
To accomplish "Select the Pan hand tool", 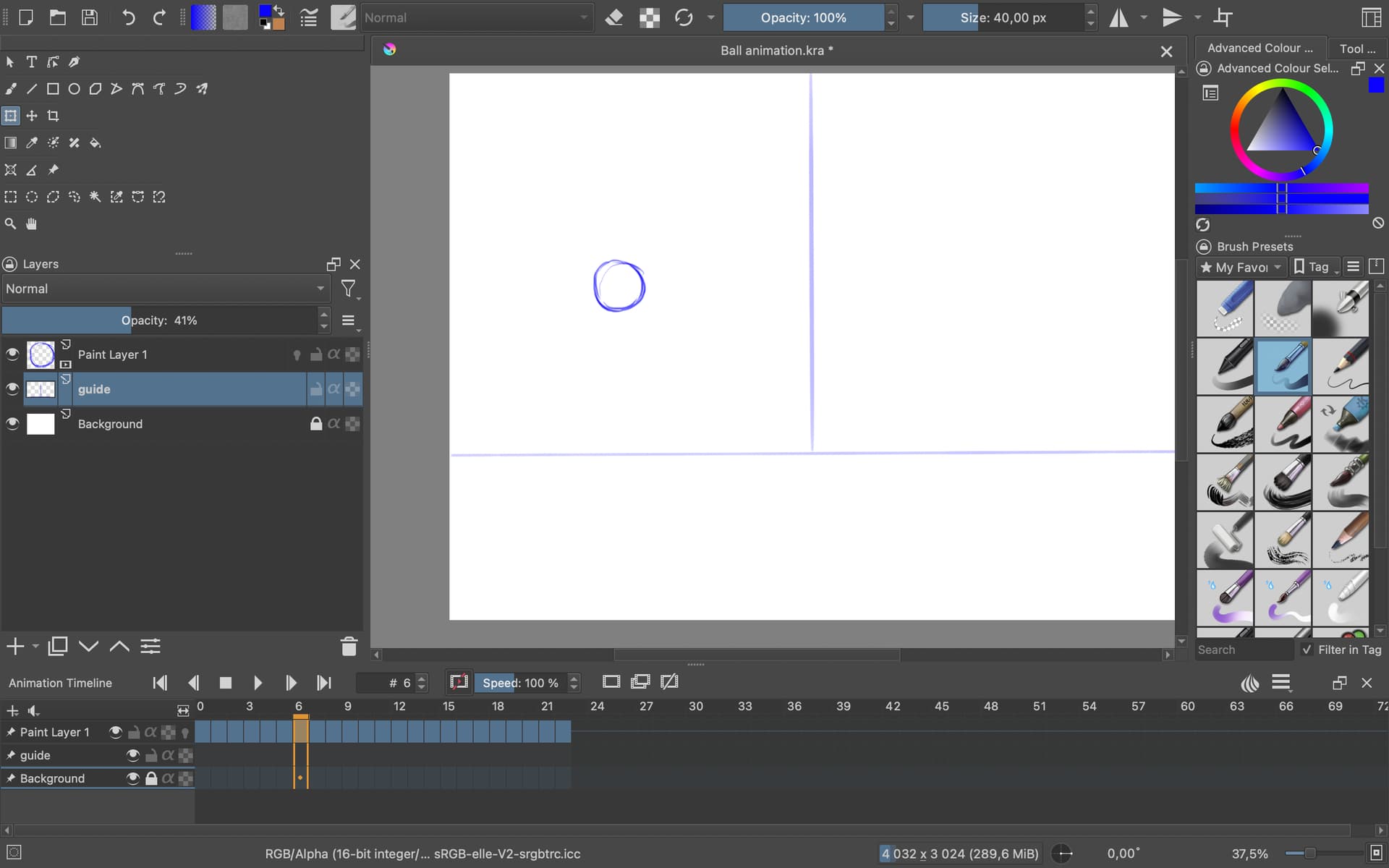I will coord(32,224).
